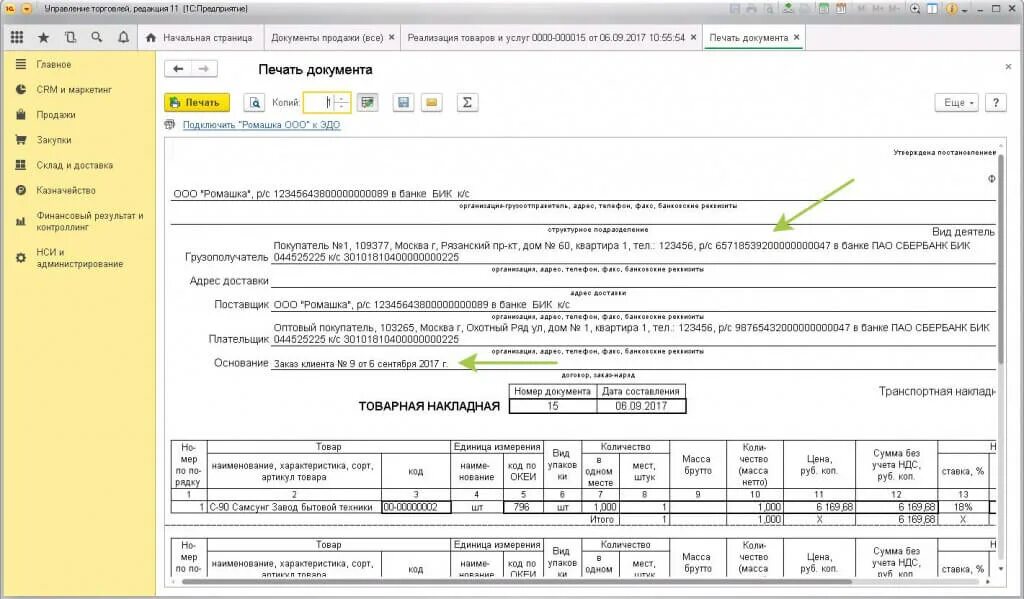Click the ТОВАРНАЯ НАКЛАДНАЯ heading

[429, 406]
